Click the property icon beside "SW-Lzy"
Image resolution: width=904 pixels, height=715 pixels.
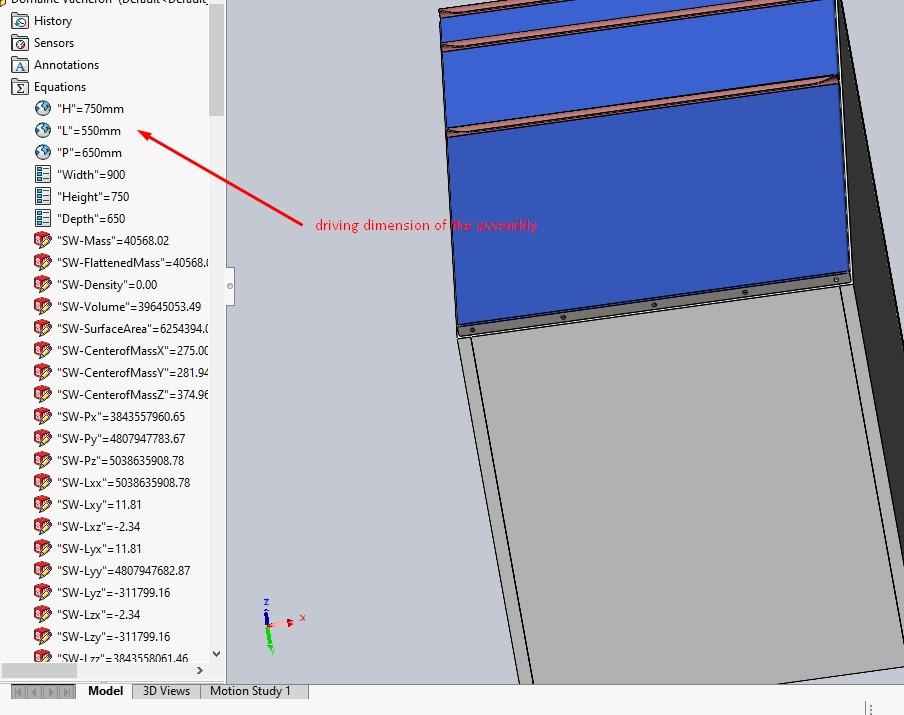pyautogui.click(x=43, y=637)
